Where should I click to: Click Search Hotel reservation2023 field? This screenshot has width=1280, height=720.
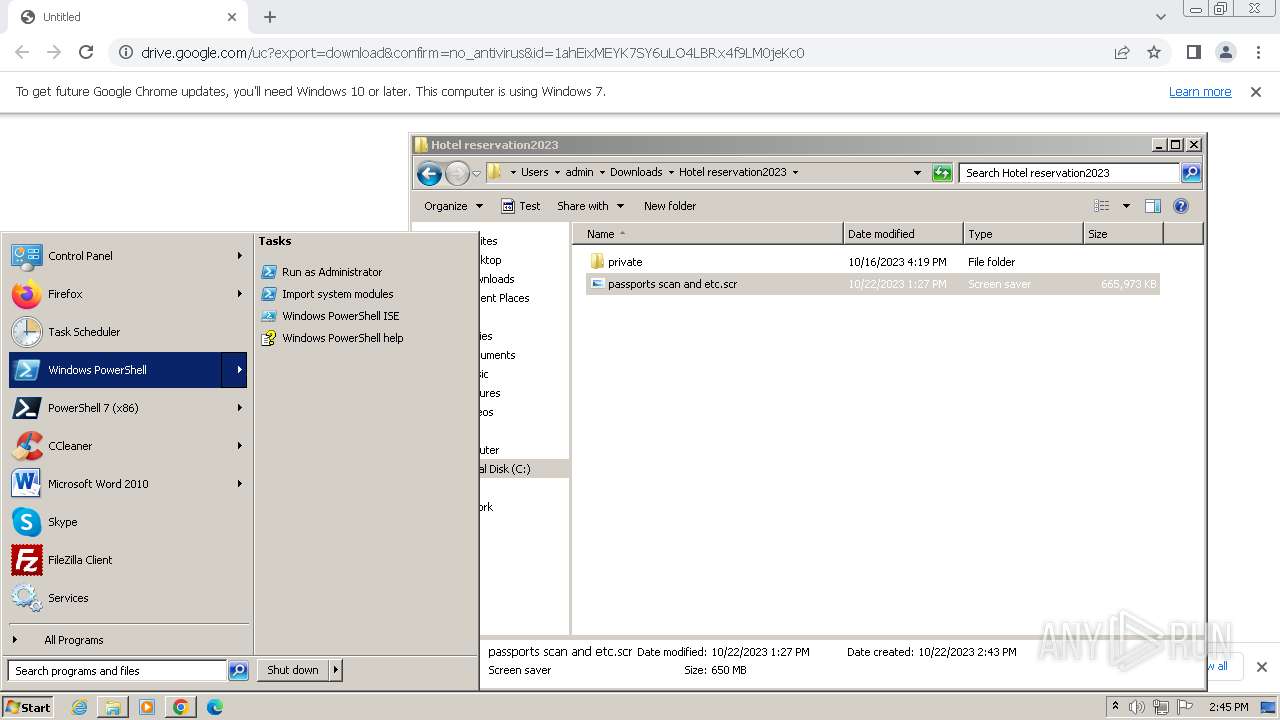pos(1069,173)
